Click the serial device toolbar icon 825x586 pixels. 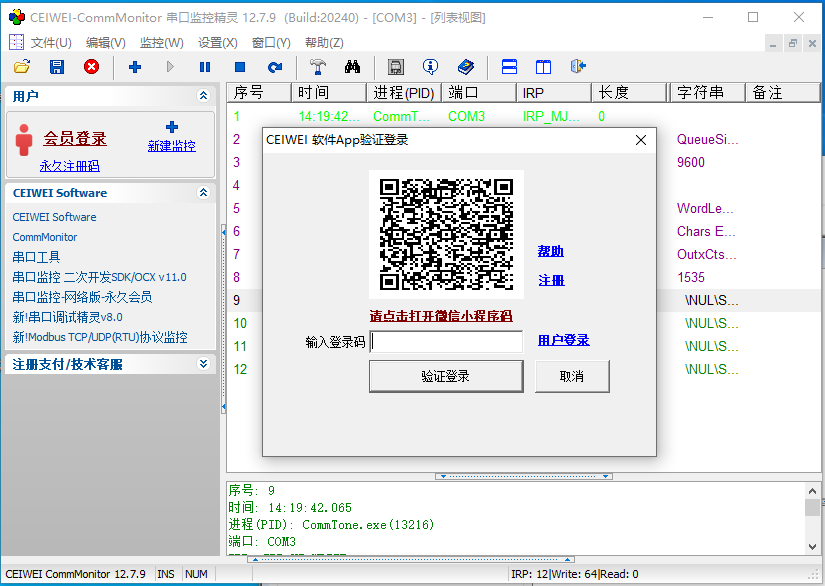(396, 67)
